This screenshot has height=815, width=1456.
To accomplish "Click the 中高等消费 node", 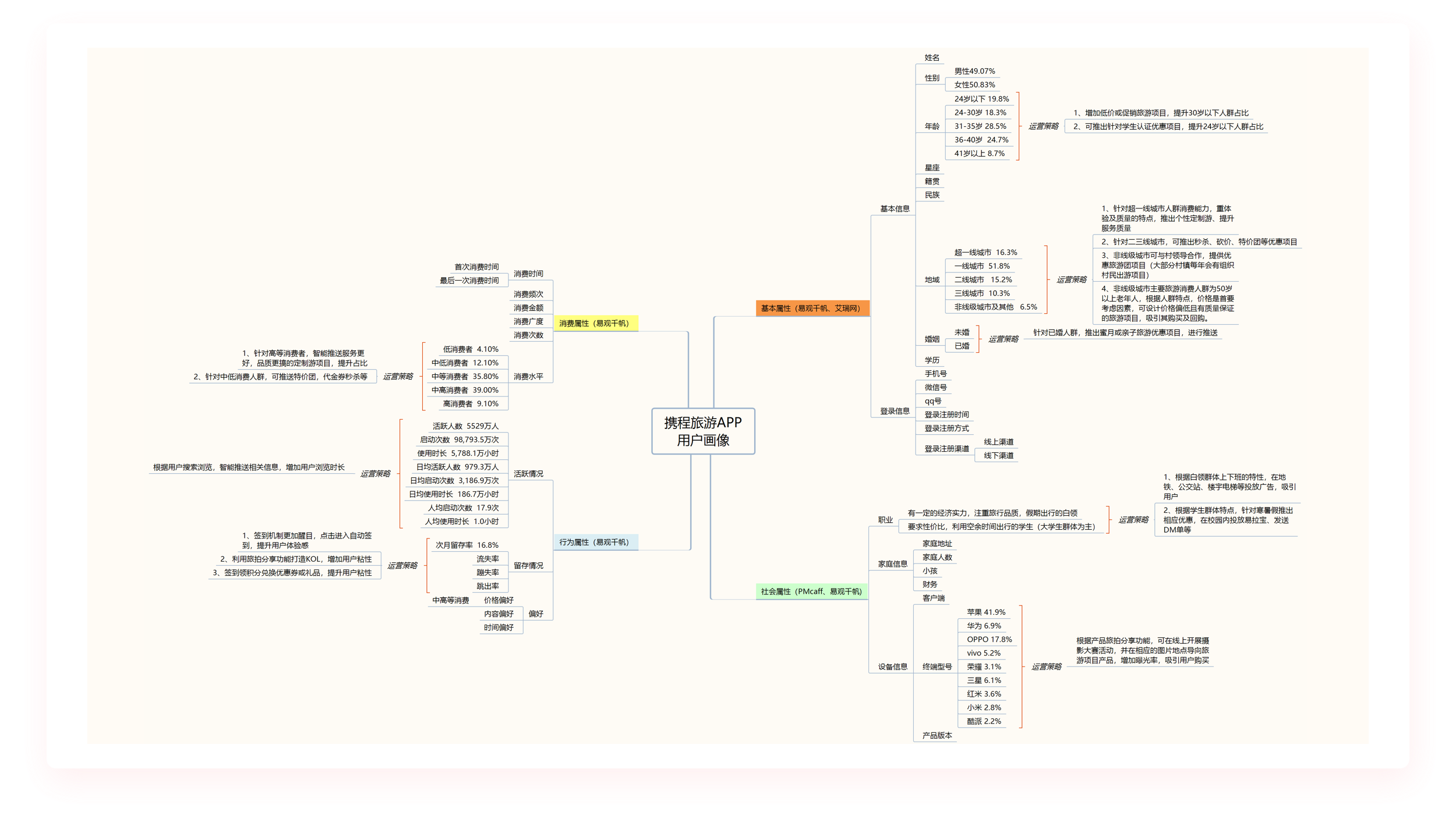I will point(450,600).
